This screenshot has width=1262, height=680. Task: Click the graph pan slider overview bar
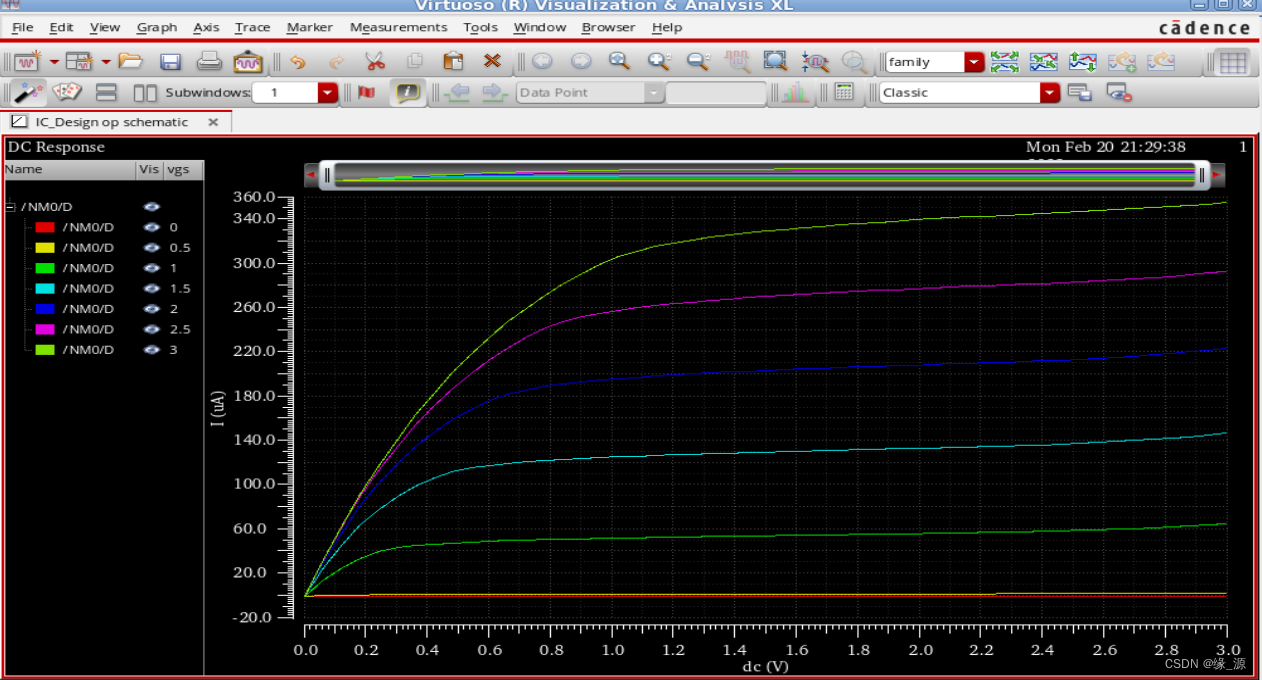765,175
